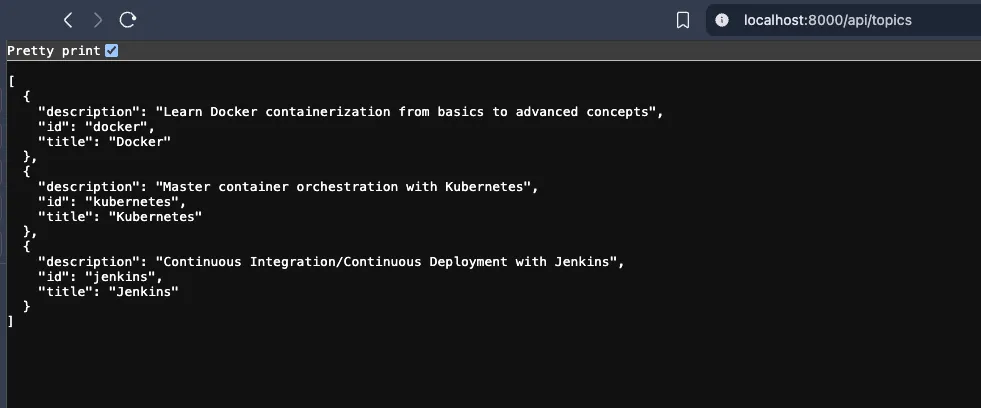
Task: Click the "docker" id value
Action: (119, 127)
